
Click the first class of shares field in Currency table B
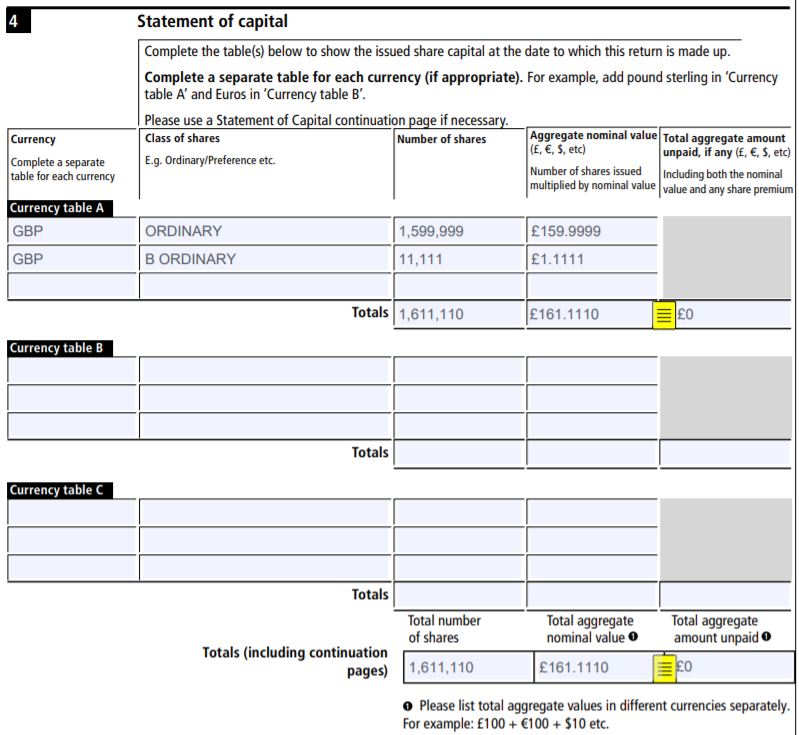tap(264, 370)
